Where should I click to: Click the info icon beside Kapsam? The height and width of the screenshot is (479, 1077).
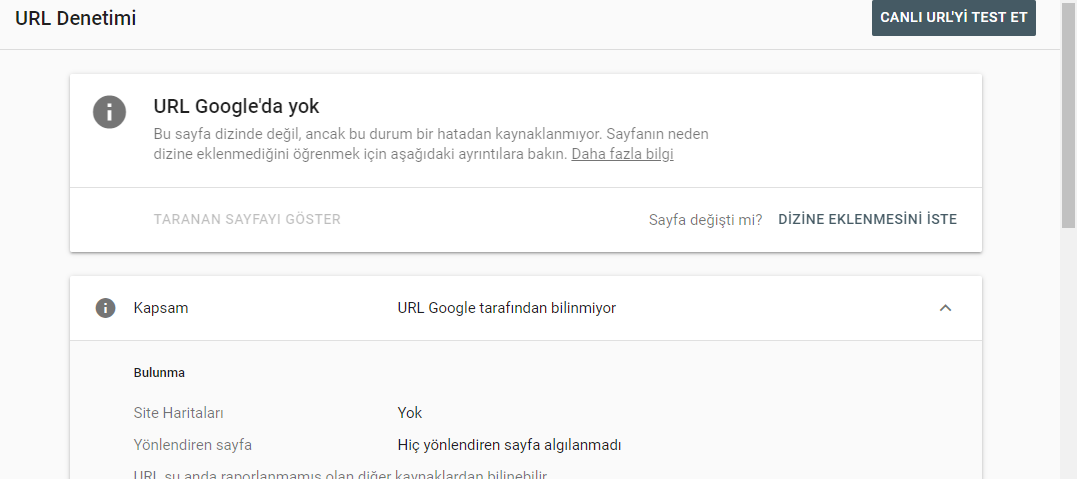coord(105,308)
